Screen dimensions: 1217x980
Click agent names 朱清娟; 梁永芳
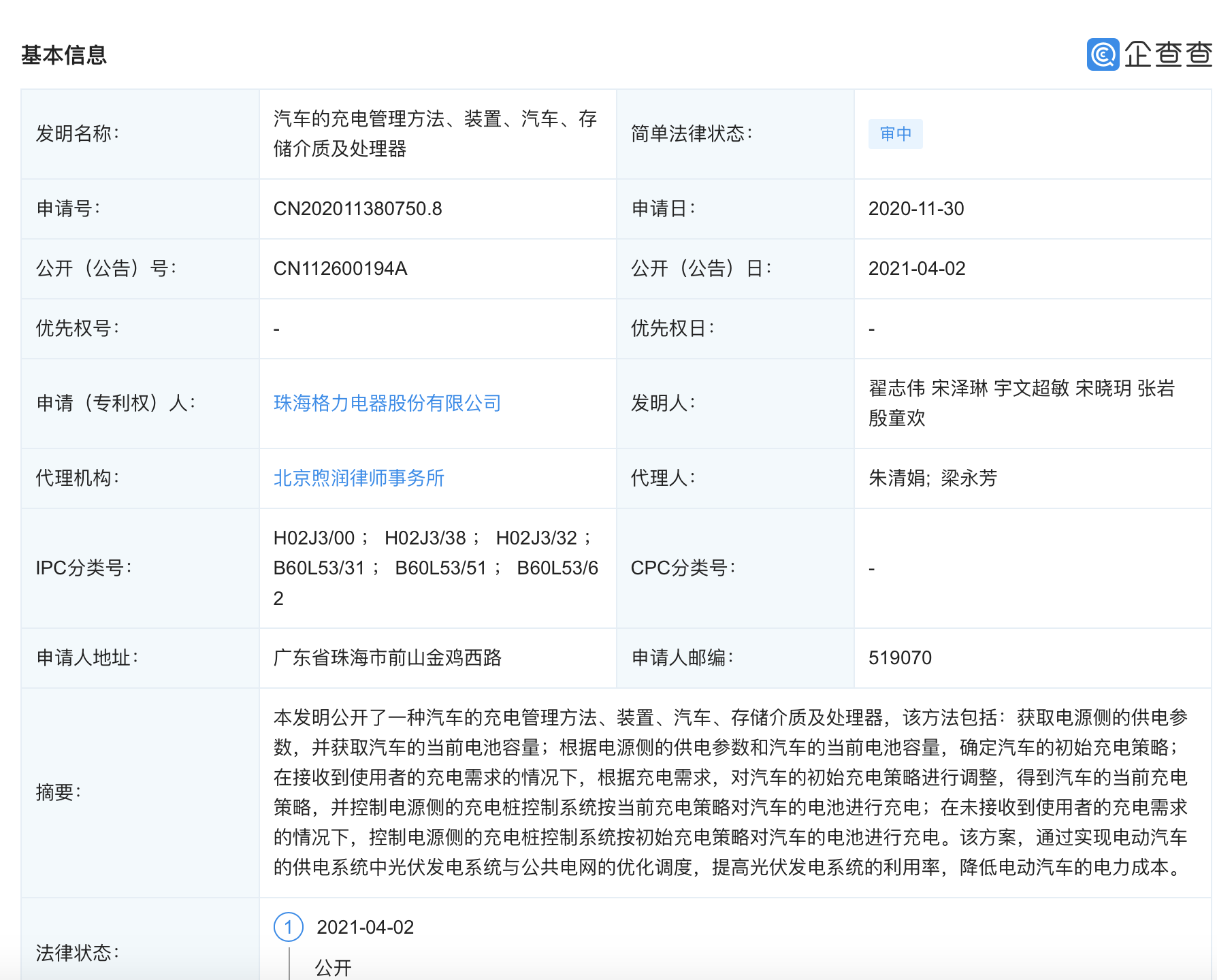(932, 478)
